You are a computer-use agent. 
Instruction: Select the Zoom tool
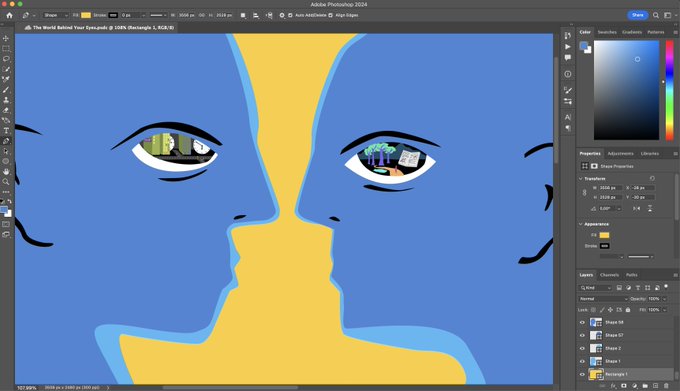[x=6, y=182]
